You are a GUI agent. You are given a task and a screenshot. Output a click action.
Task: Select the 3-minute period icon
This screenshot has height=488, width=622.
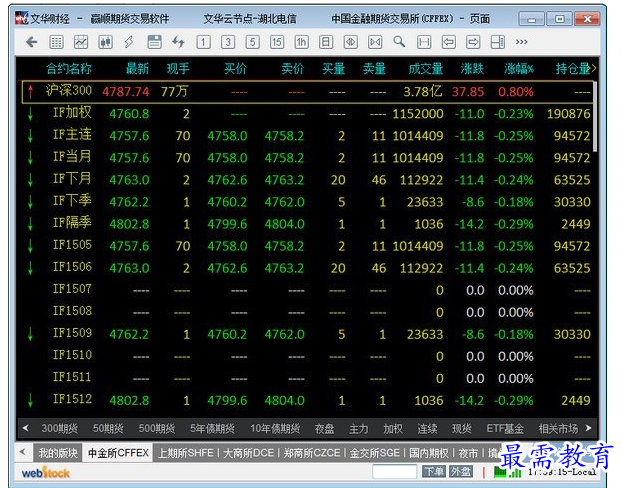click(x=228, y=42)
